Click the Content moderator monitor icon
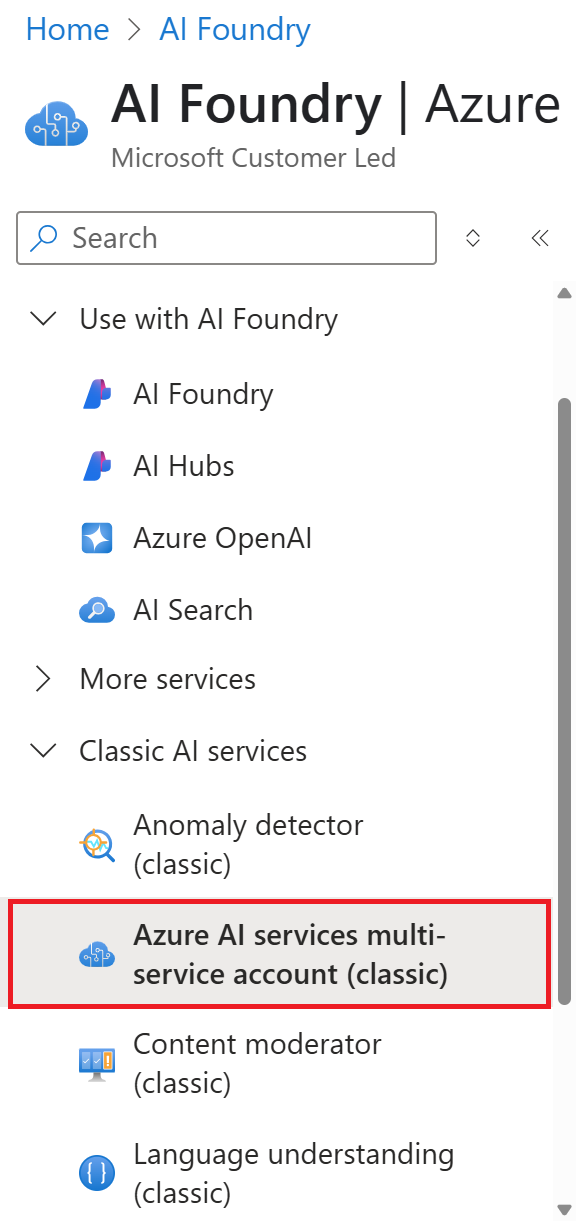 coord(97,1062)
